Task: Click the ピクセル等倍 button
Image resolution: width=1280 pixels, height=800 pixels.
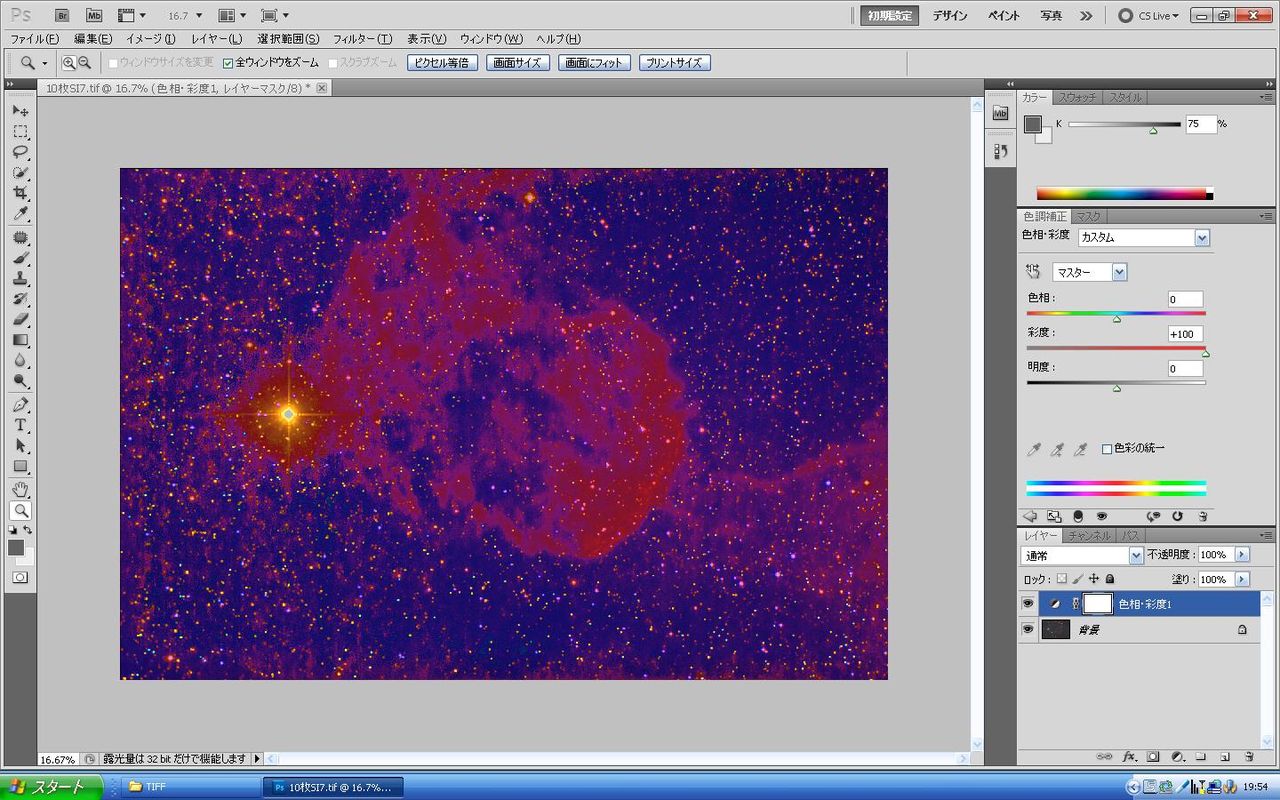Action: (x=441, y=62)
